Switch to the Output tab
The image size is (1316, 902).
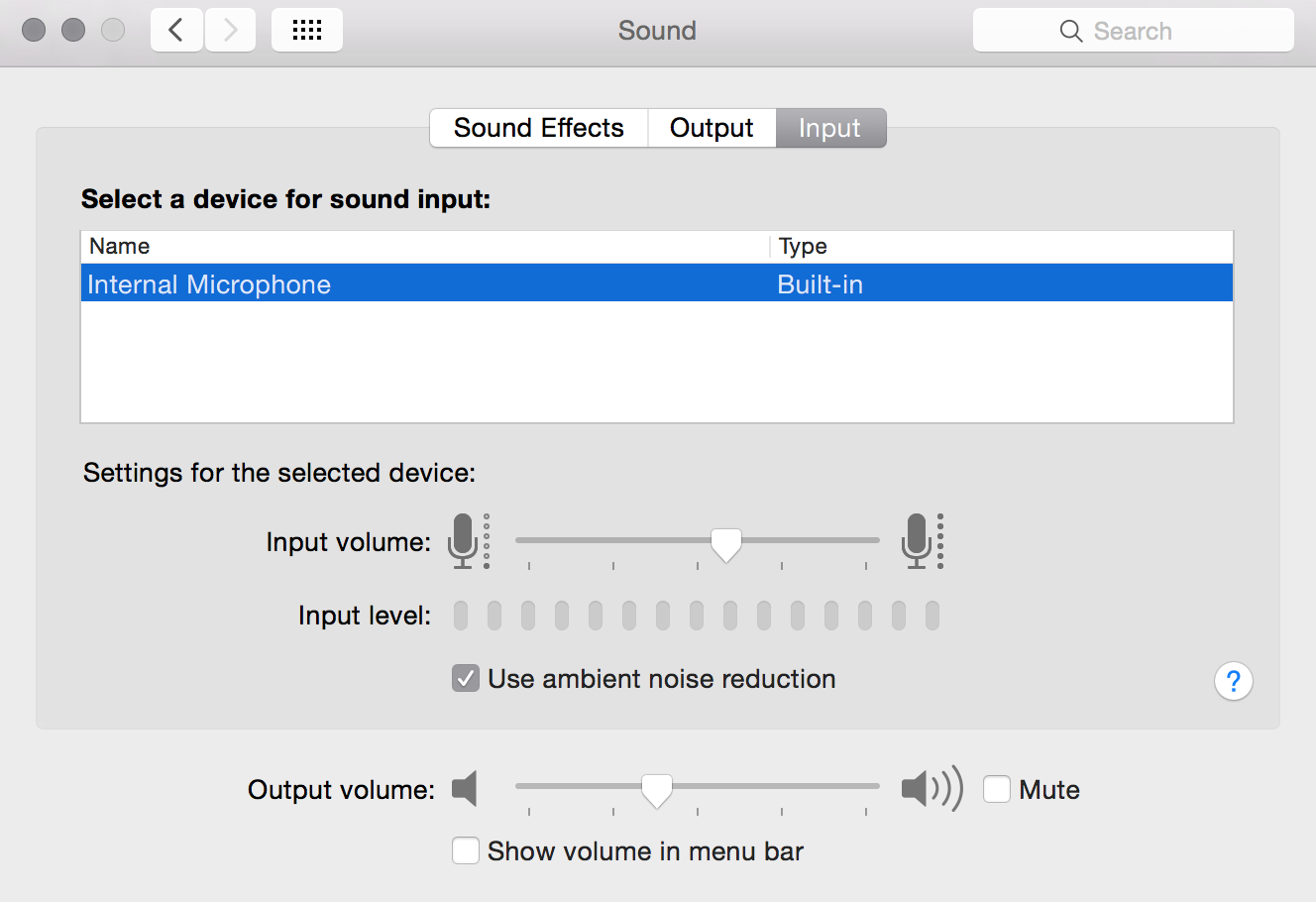click(712, 128)
